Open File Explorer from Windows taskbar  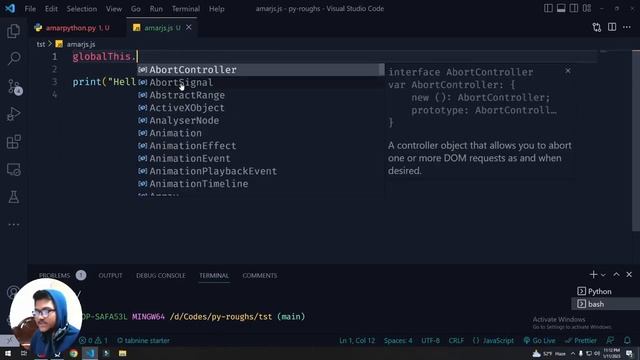point(122,353)
